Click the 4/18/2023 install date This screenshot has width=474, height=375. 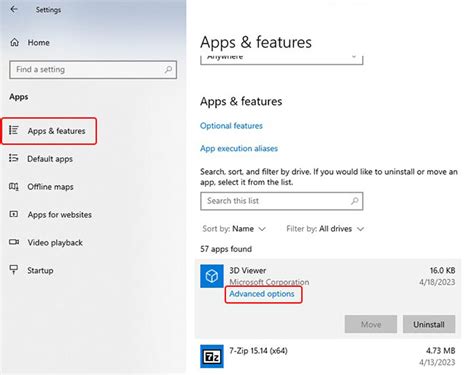(x=437, y=282)
